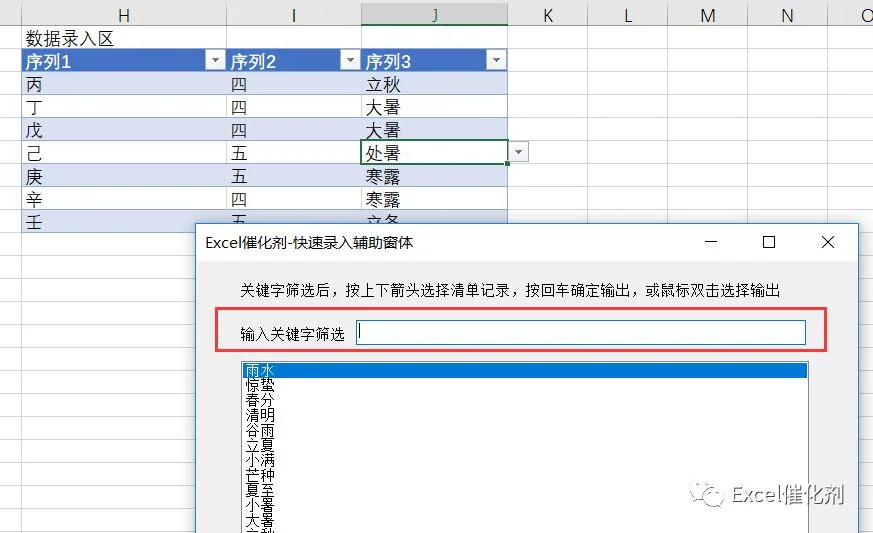Select 芒种 in the list
873x533 pixels.
click(524, 475)
